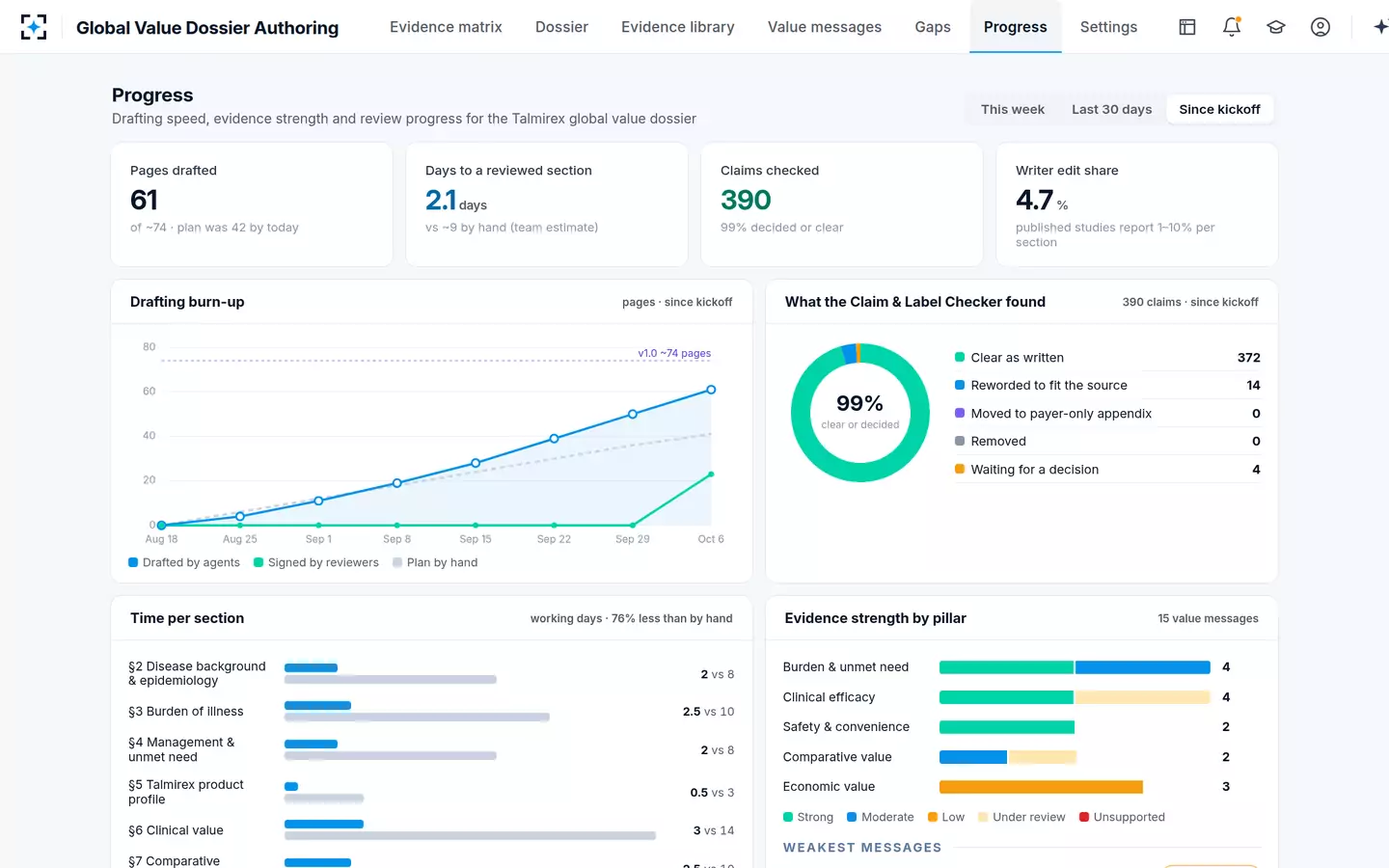This screenshot has height=868, width=1389.
Task: Click the Claims checked 390 value
Action: (746, 200)
